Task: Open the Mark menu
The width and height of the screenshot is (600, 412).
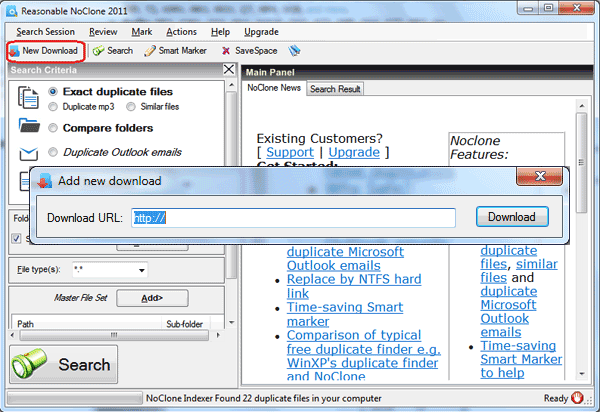Action: (142, 32)
